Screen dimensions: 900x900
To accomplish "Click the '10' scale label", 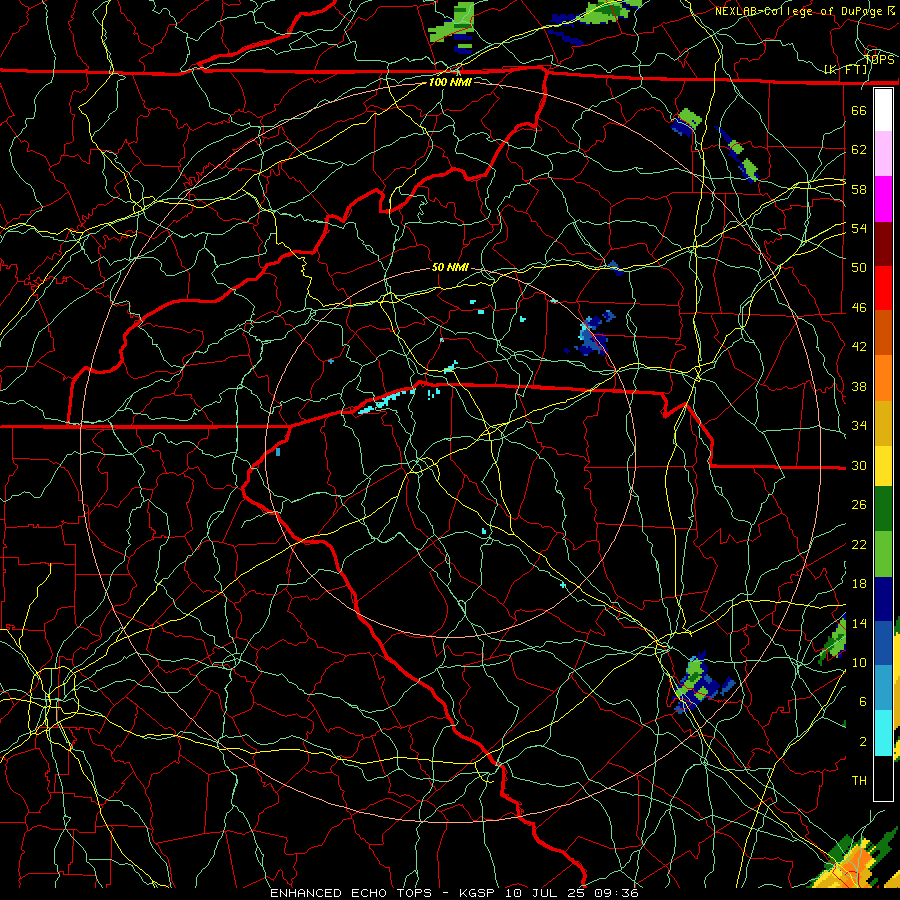I will (859, 663).
